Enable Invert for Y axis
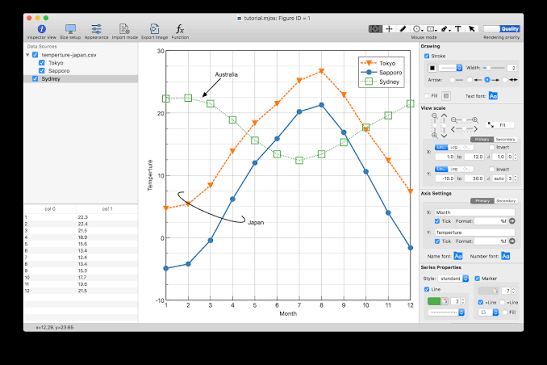This screenshot has width=547, height=365. point(492,169)
